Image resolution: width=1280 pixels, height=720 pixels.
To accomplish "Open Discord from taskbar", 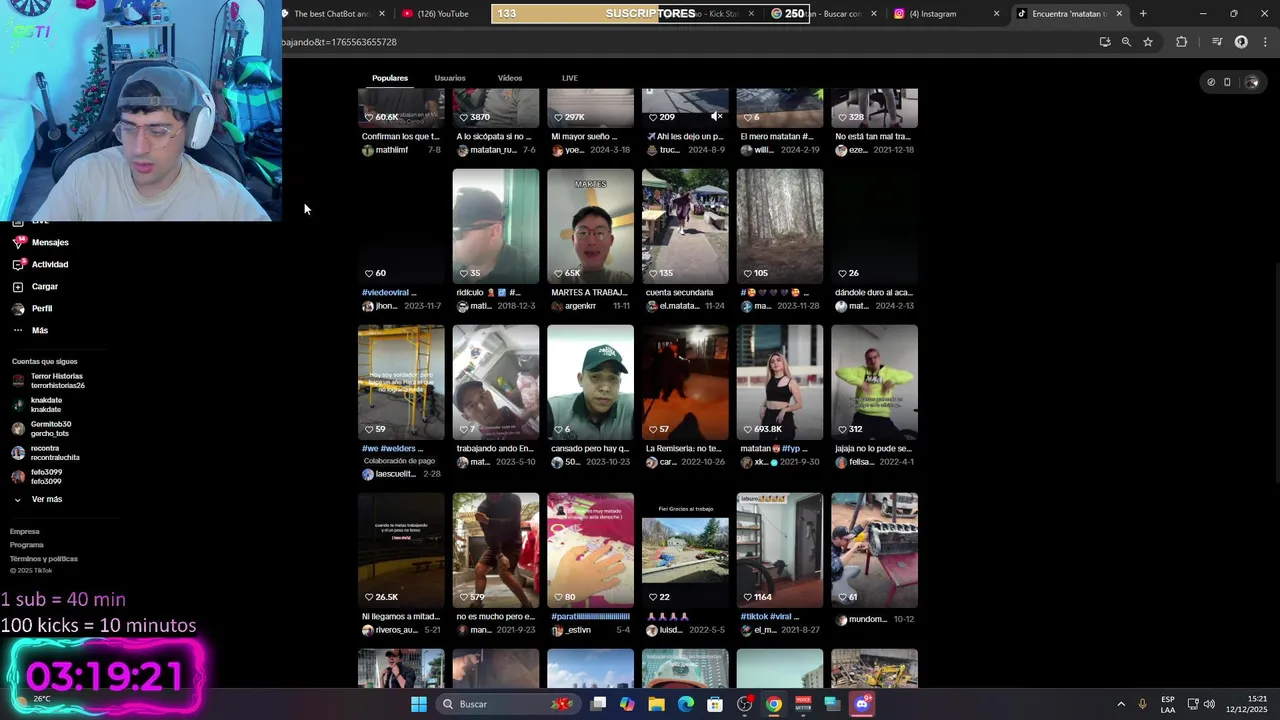I will [x=862, y=704].
